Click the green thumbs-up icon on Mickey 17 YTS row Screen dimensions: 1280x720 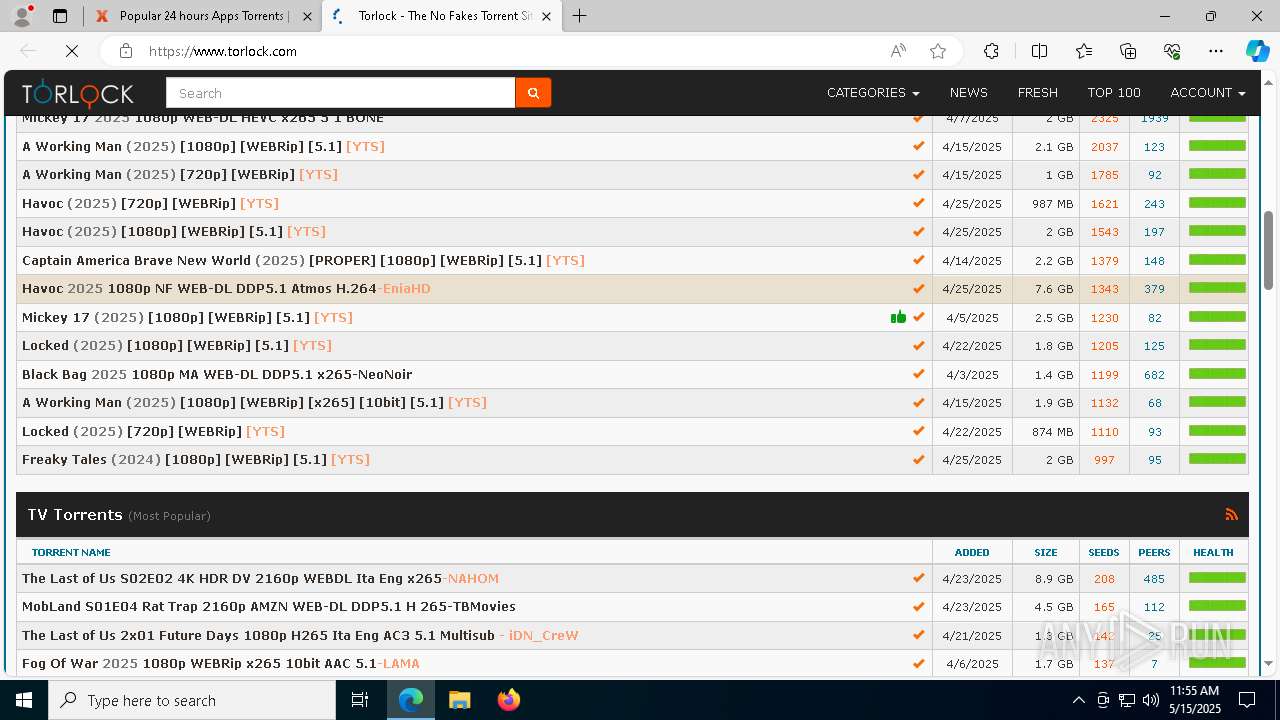pyautogui.click(x=898, y=317)
